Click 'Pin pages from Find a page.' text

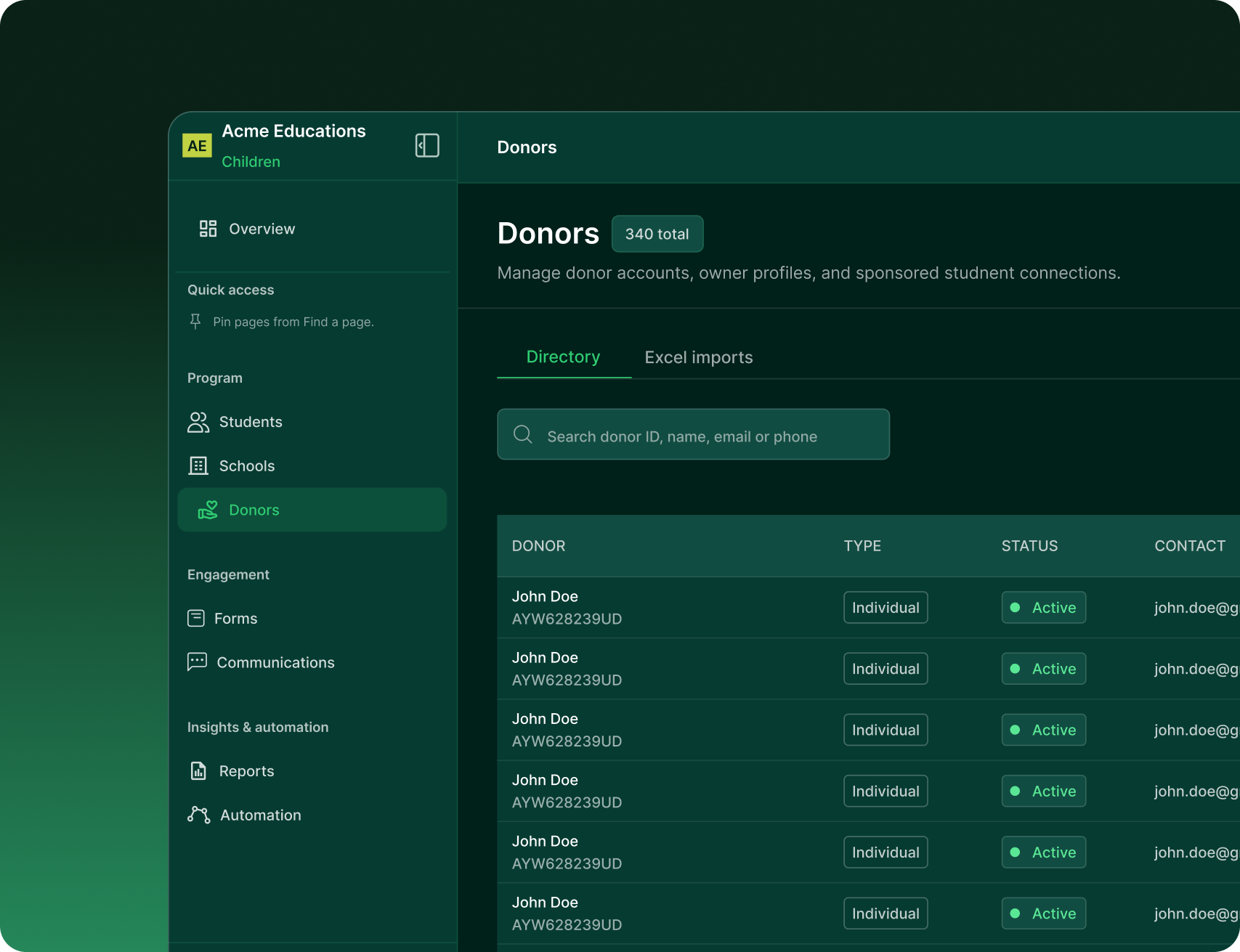click(293, 322)
